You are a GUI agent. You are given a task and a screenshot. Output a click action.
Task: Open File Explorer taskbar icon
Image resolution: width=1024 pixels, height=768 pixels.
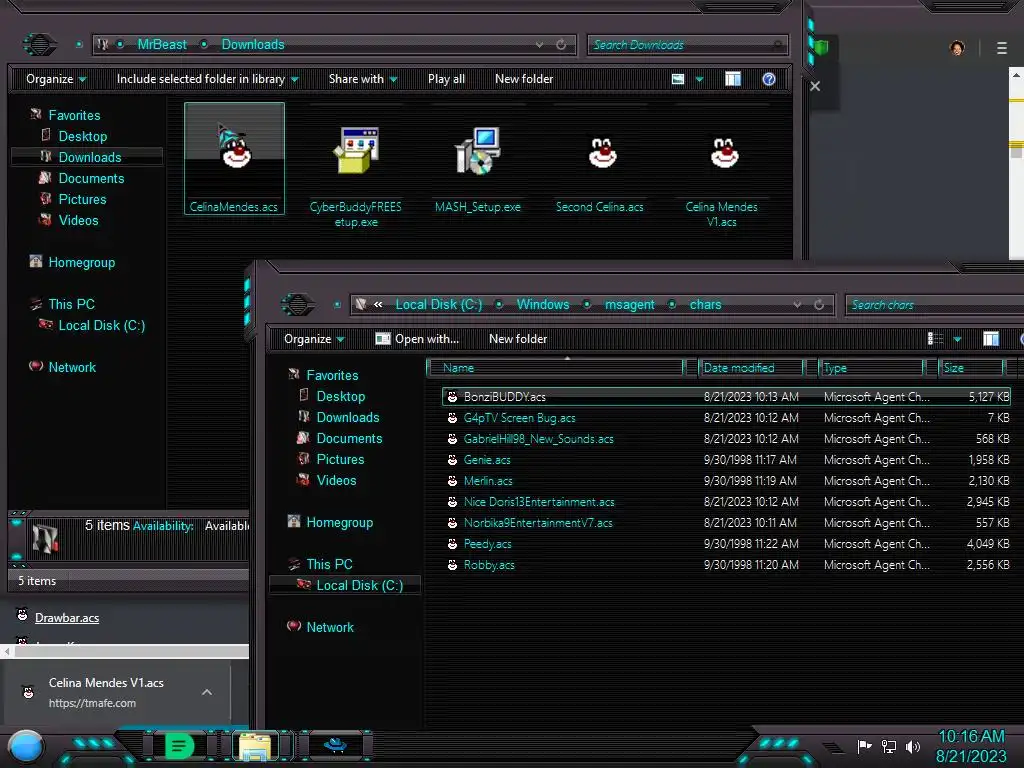(x=256, y=746)
